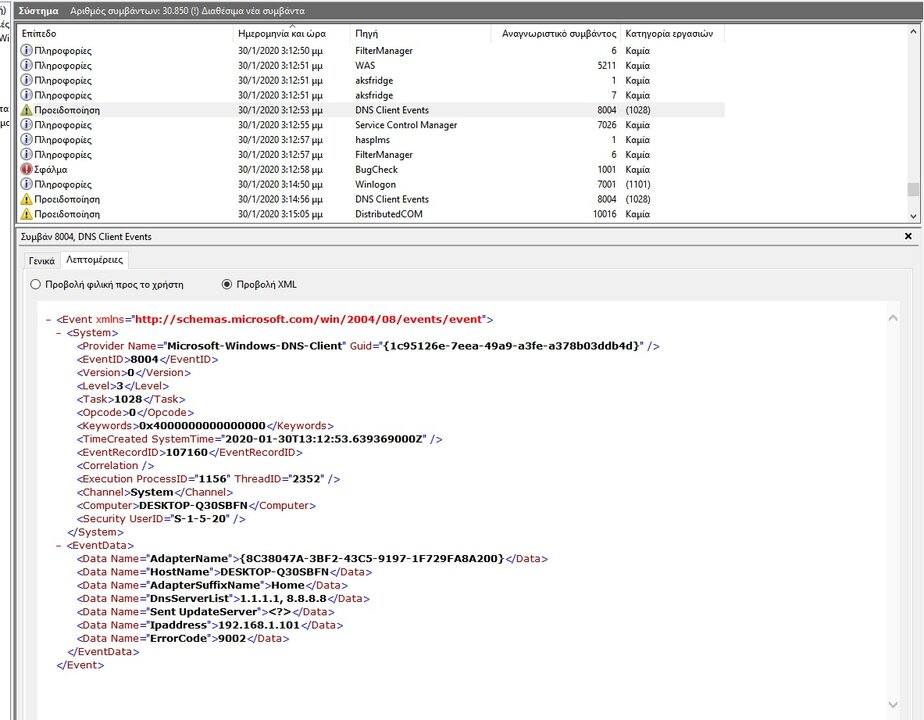Click the info icon on the WAS row
Viewport: 924px width, 720px height.
point(26,66)
